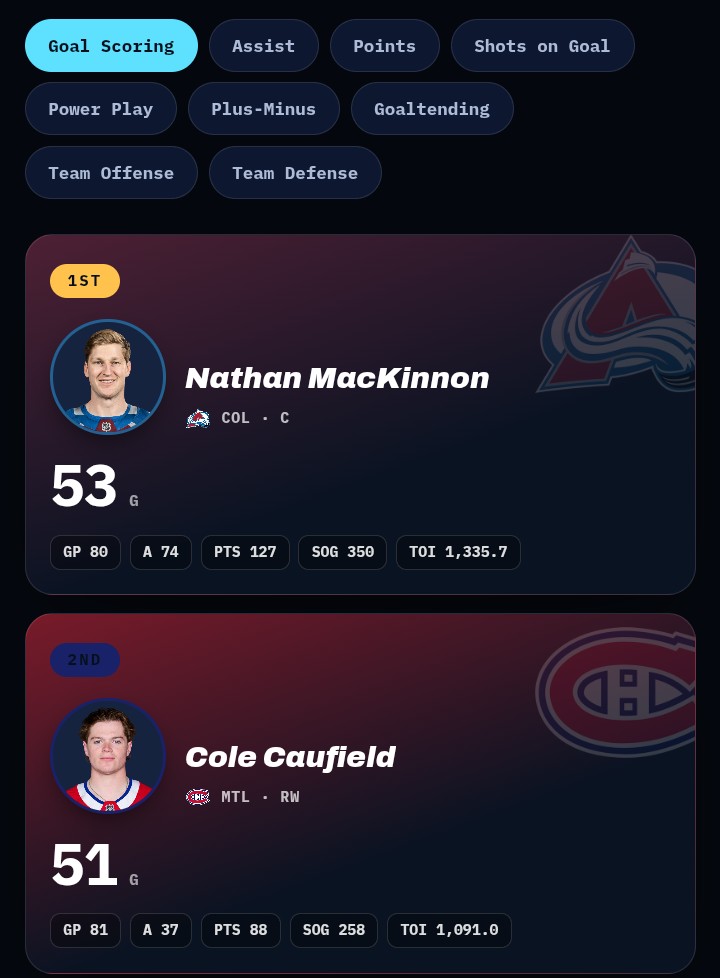Click Nathan MacKinnon's headshot photo

(x=108, y=377)
